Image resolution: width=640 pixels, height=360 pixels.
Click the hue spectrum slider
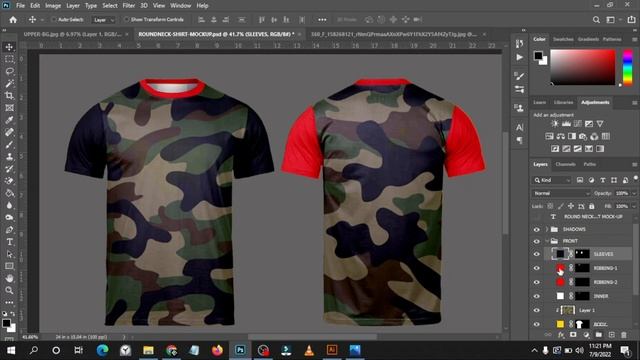click(628, 67)
